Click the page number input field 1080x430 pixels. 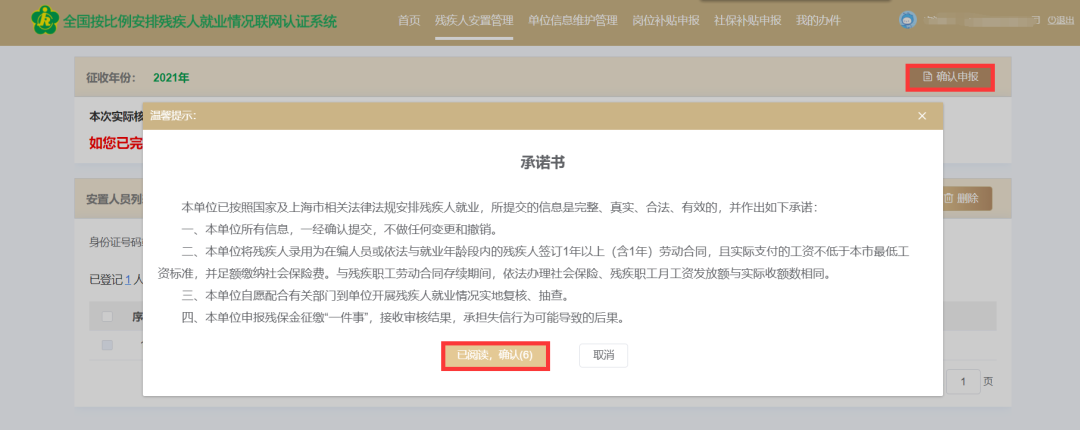(x=962, y=382)
